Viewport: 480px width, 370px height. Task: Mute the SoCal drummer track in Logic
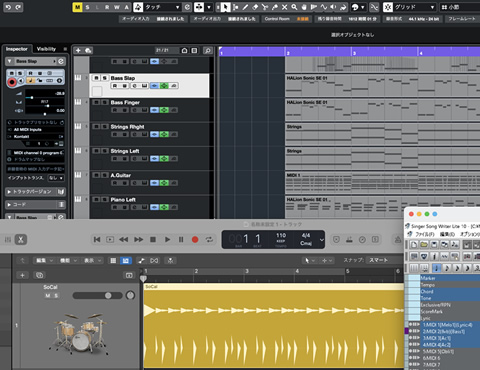pos(48,296)
